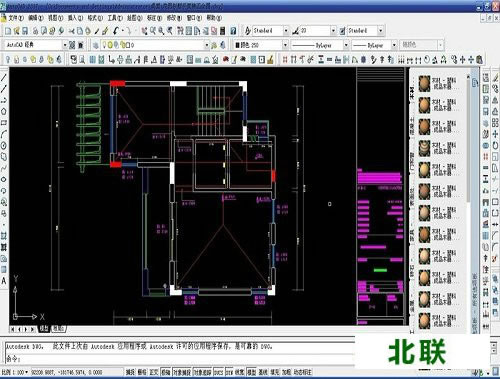The height and width of the screenshot is (379, 500).
Task: Select the Polygon tool in draw toolbar
Action: pyautogui.click(x=4, y=111)
